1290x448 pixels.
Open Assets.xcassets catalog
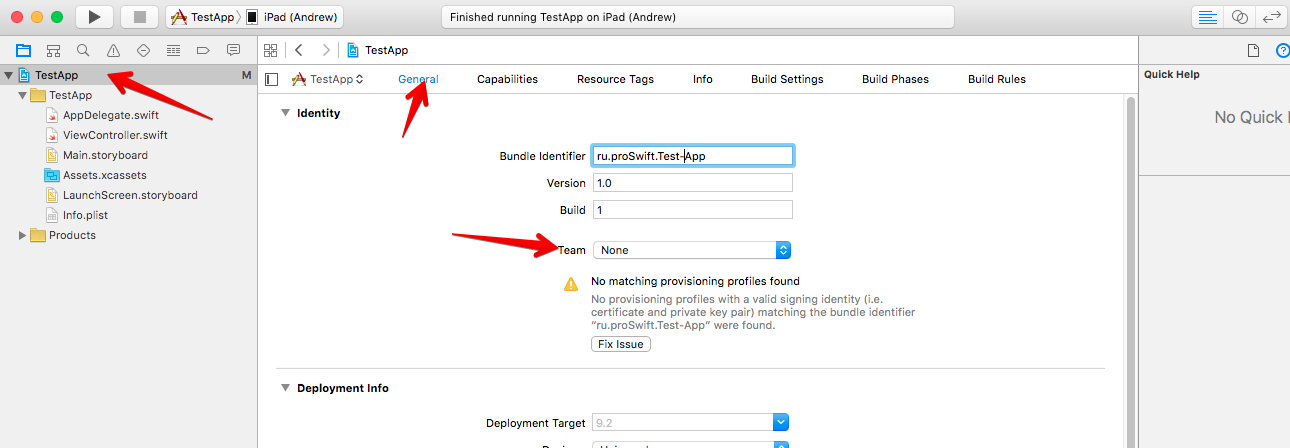click(104, 175)
